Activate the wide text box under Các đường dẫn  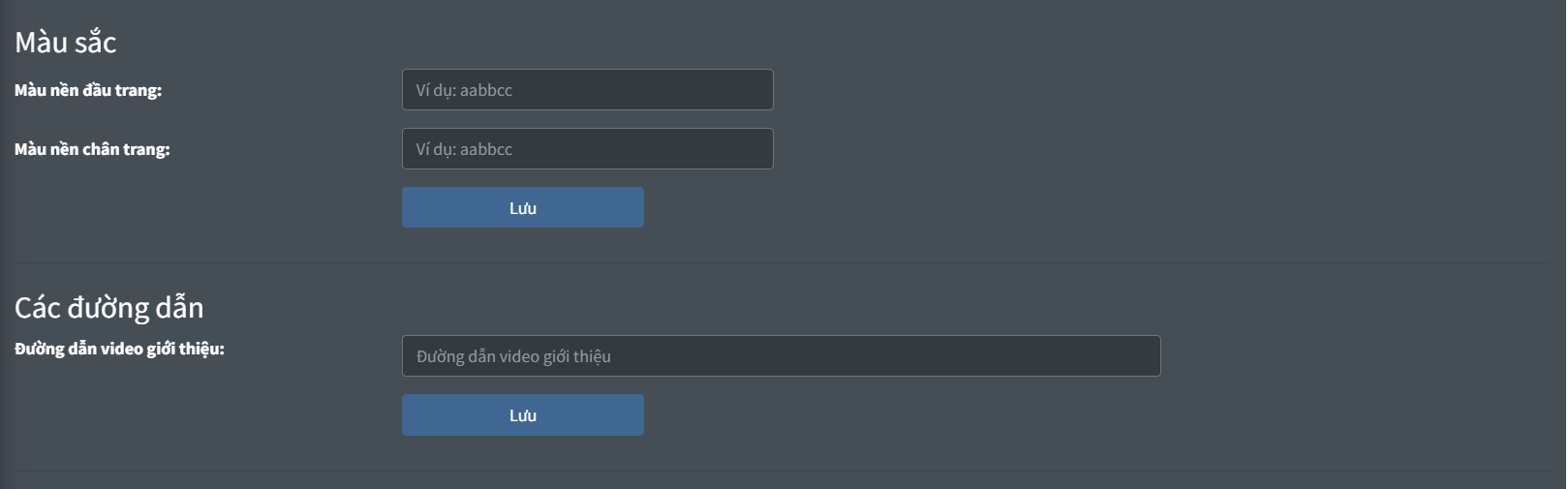[781, 356]
